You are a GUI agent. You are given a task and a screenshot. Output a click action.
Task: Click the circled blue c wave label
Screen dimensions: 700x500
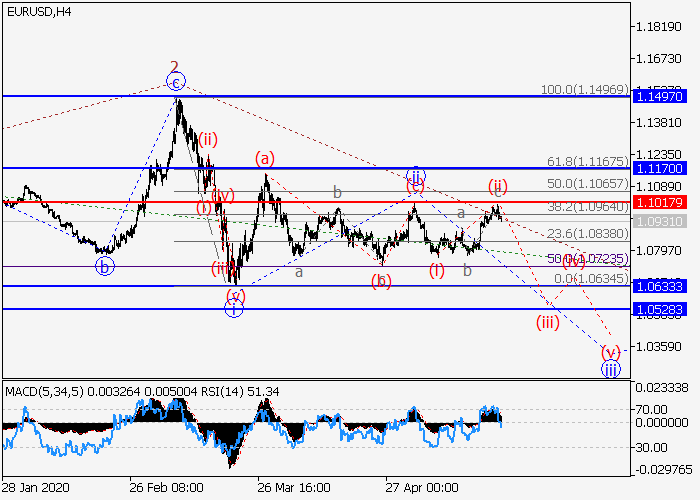176,83
